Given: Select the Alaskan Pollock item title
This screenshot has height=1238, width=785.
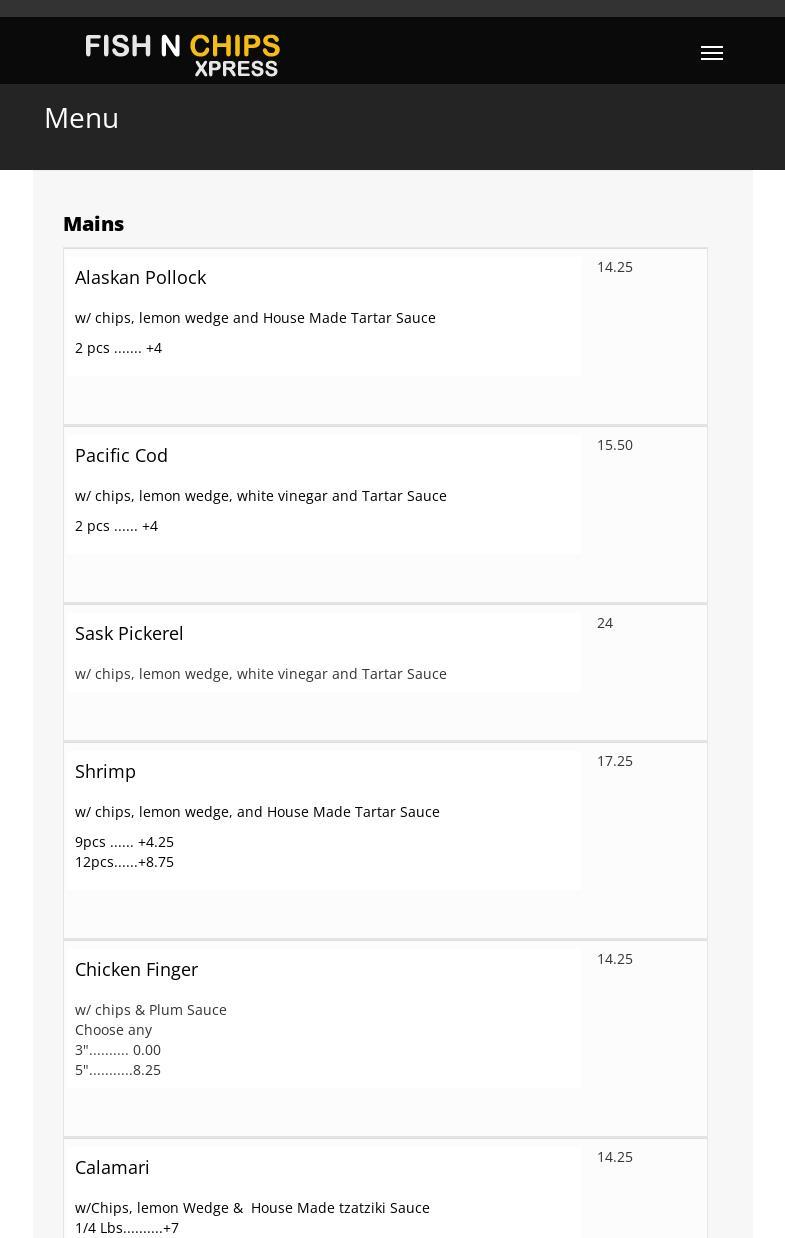Looking at the screenshot, I should point(140,278).
